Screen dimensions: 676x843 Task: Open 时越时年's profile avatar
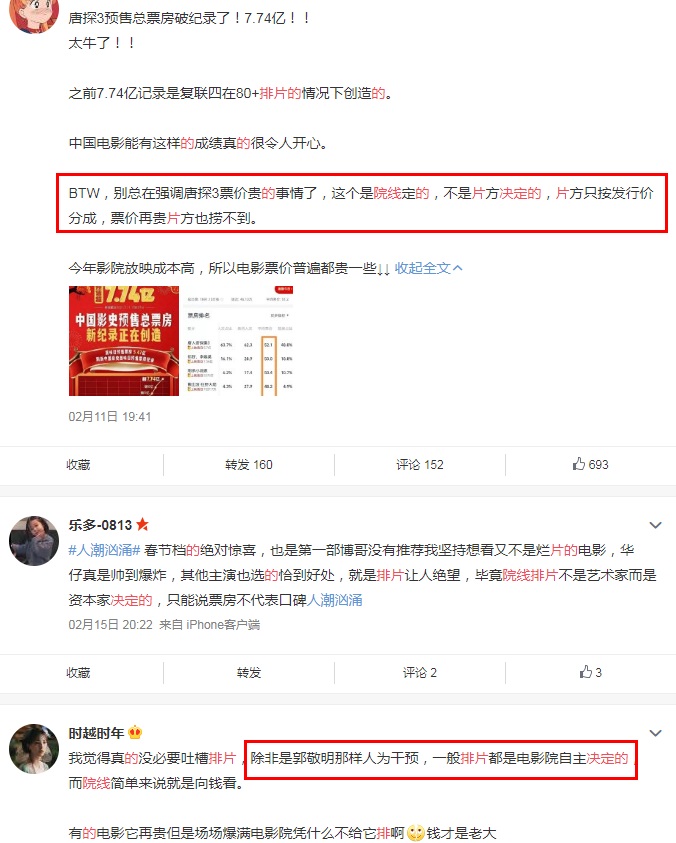tap(34, 748)
